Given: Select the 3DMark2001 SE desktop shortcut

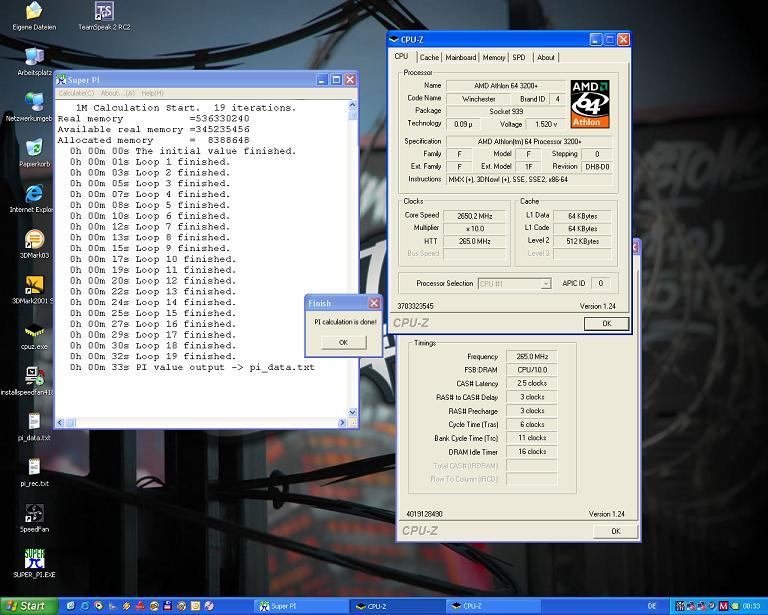Looking at the screenshot, I should click(34, 285).
